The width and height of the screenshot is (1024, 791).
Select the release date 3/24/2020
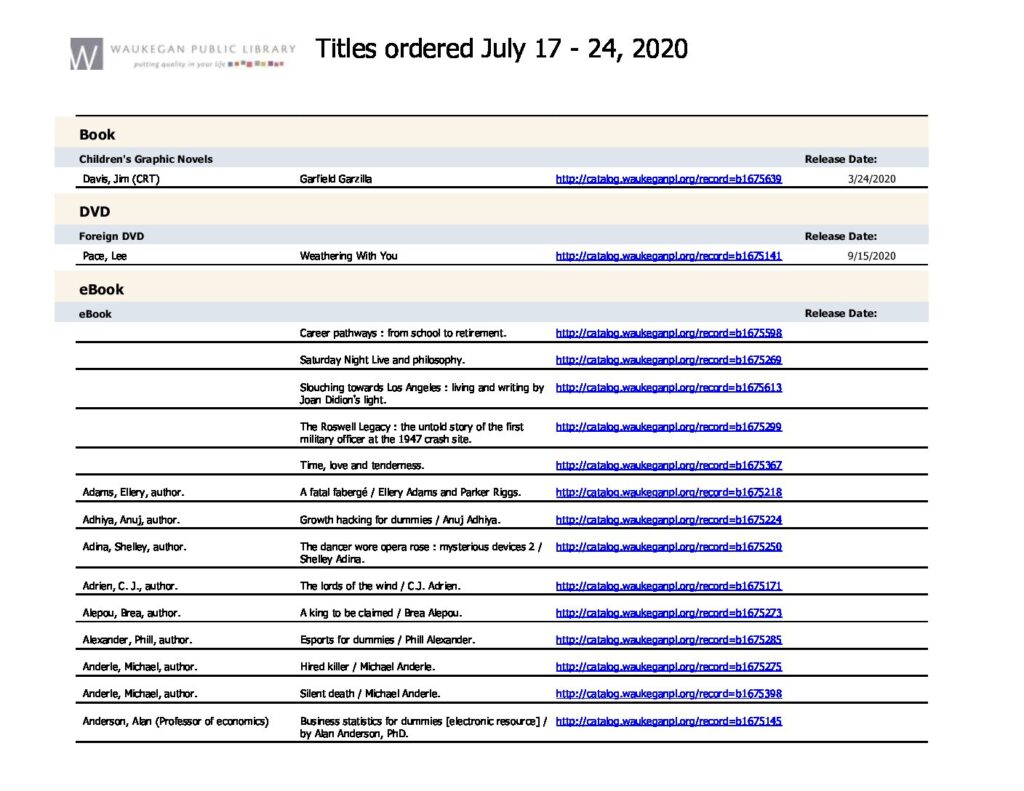[x=871, y=179]
